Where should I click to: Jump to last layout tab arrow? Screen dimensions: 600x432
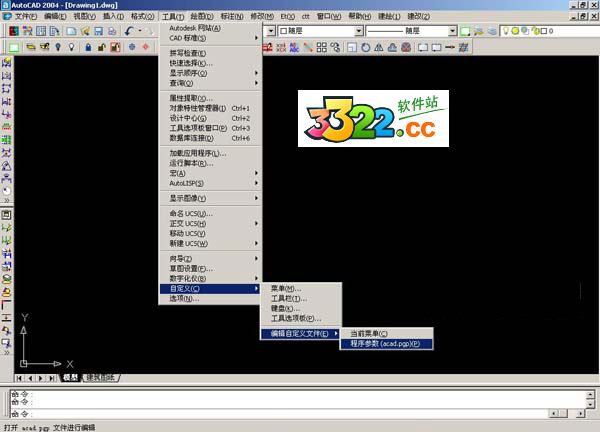click(52, 378)
